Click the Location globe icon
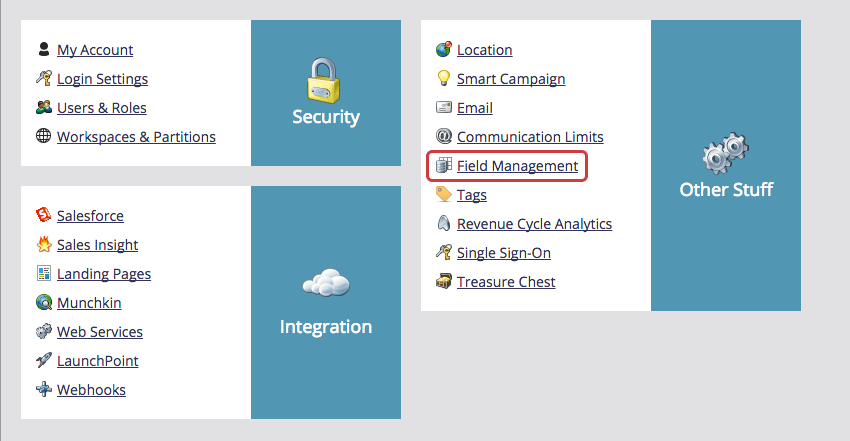The width and height of the screenshot is (850, 441). [x=444, y=50]
